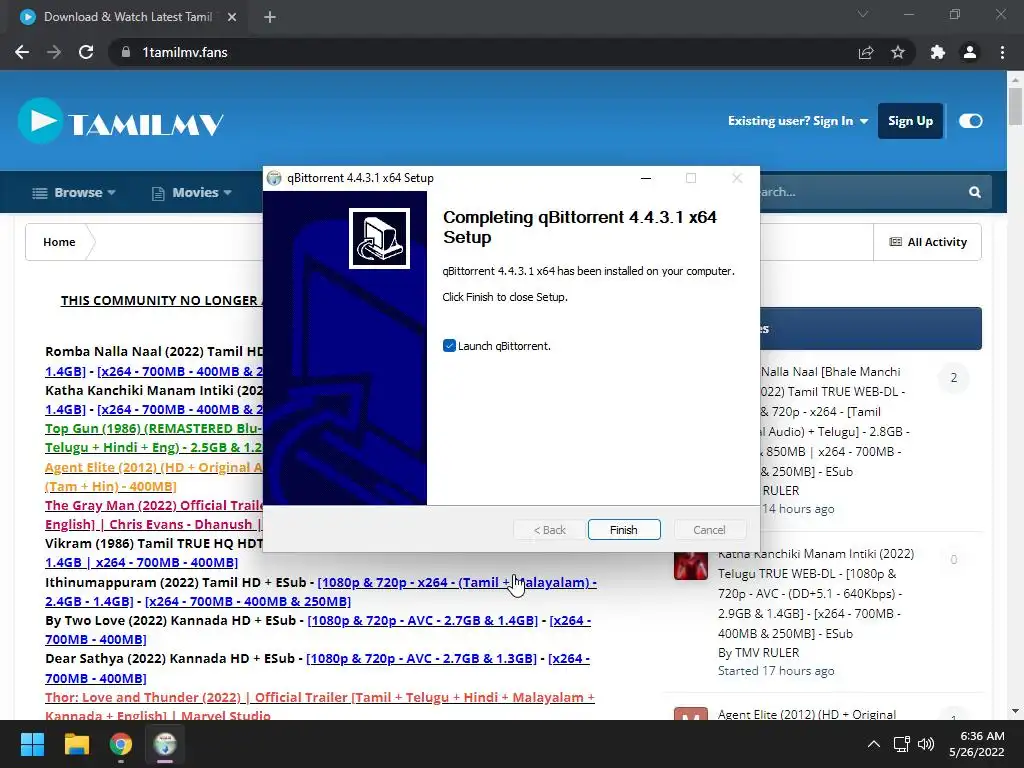Open a new browser tab

pyautogui.click(x=270, y=17)
